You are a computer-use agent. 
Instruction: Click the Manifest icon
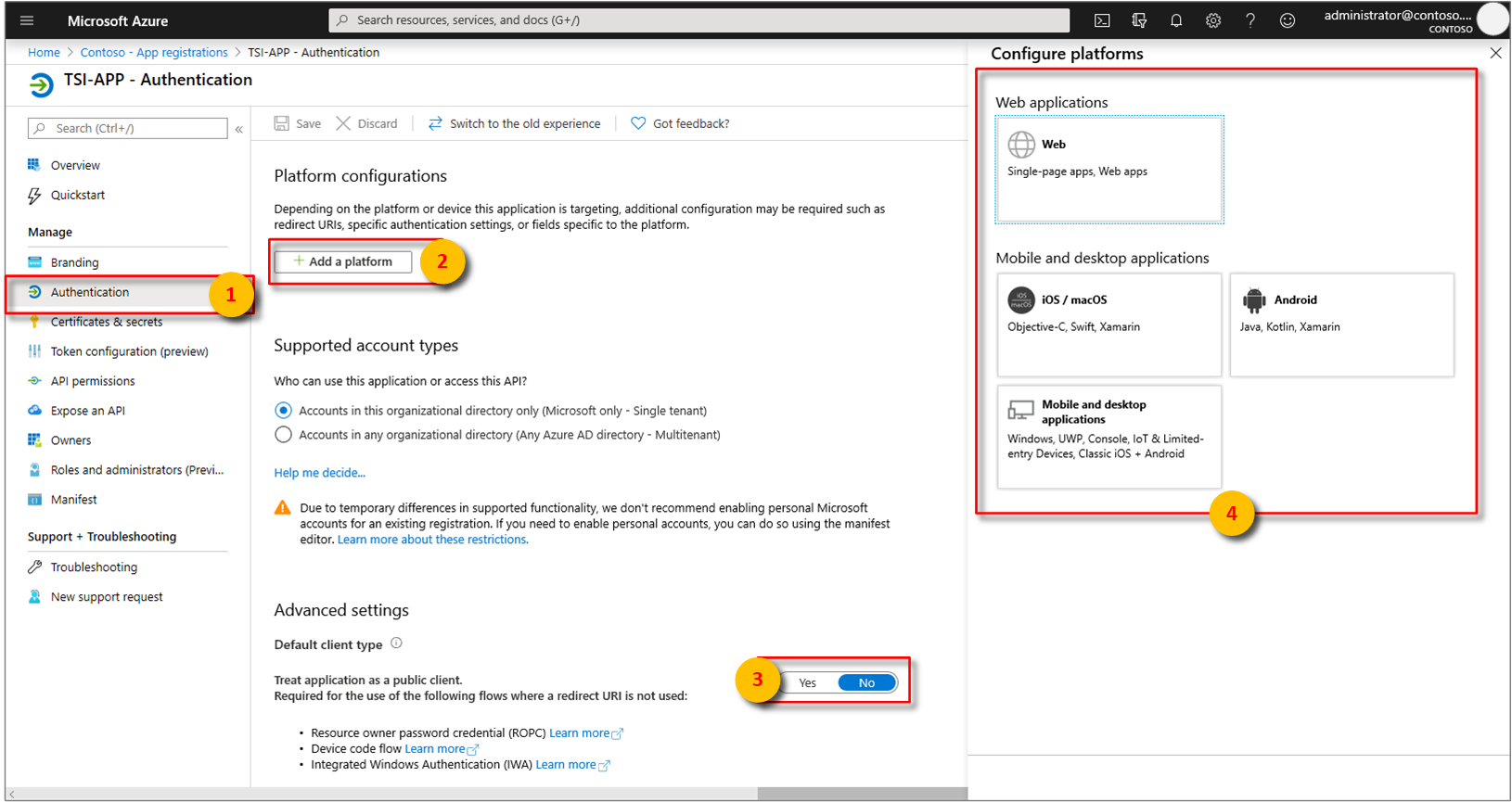(34, 500)
